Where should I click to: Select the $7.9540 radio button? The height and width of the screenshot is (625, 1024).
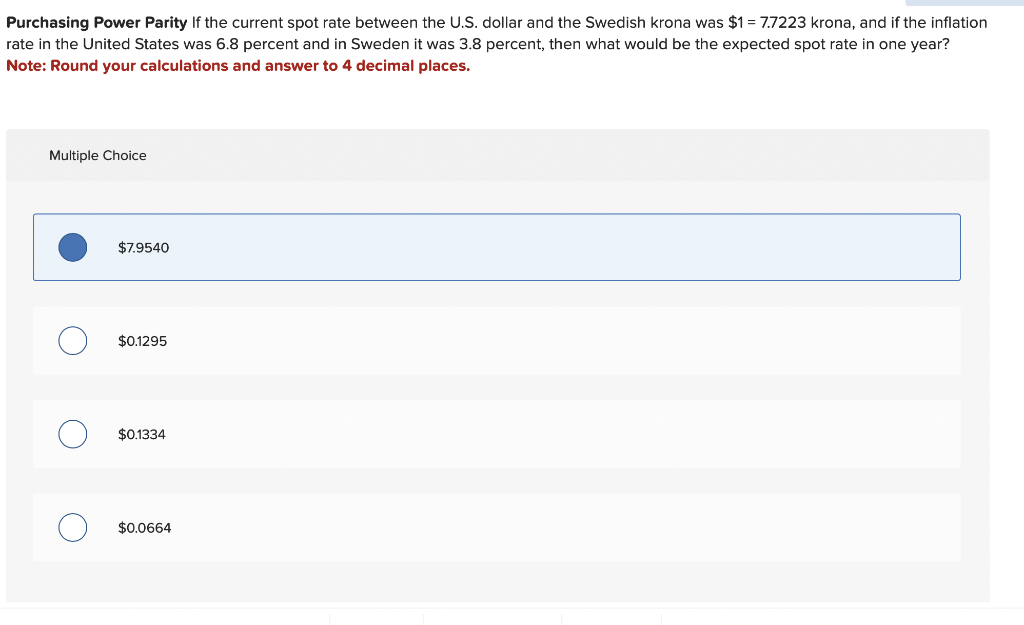pos(71,246)
